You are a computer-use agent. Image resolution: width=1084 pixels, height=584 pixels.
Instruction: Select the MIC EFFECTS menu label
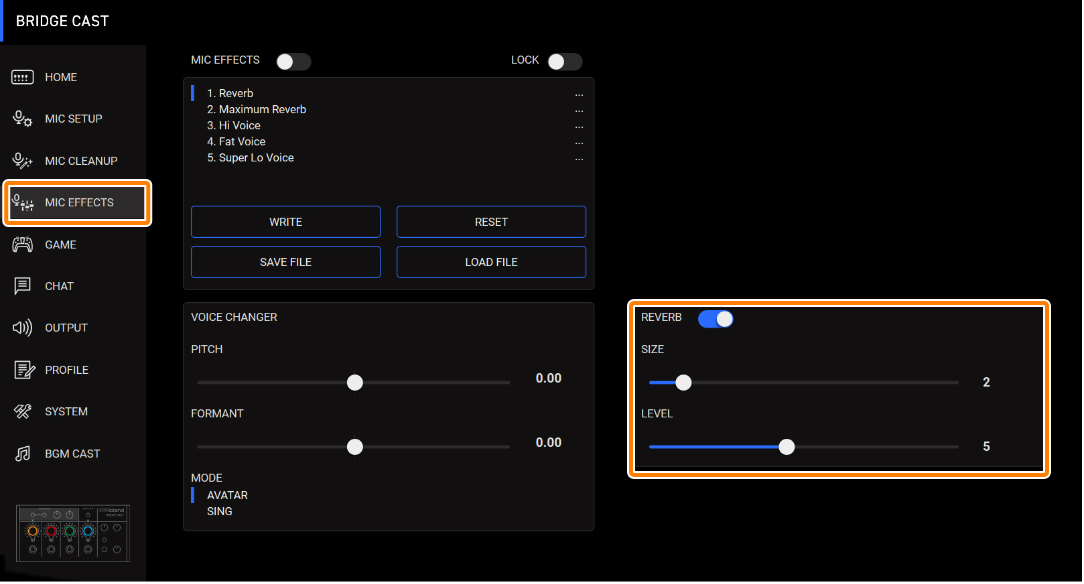79,202
